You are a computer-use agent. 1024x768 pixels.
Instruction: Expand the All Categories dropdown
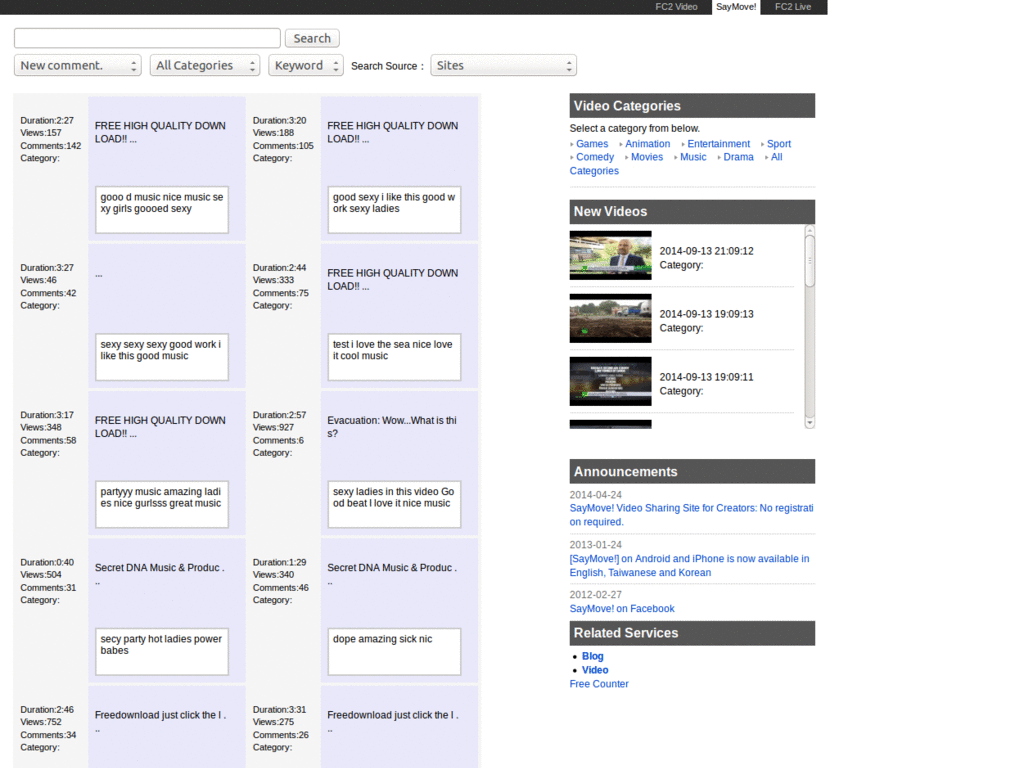coord(205,65)
